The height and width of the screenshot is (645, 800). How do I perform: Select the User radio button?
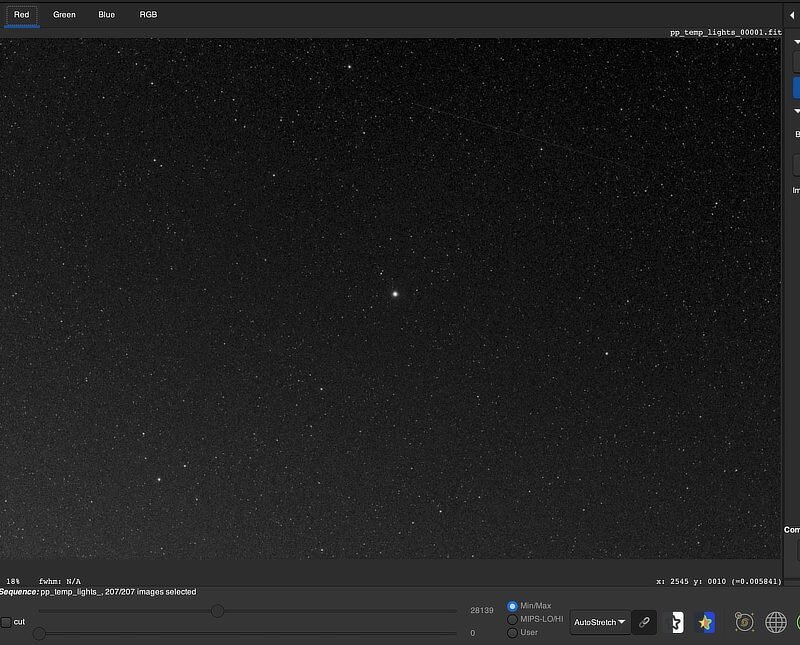[513, 632]
